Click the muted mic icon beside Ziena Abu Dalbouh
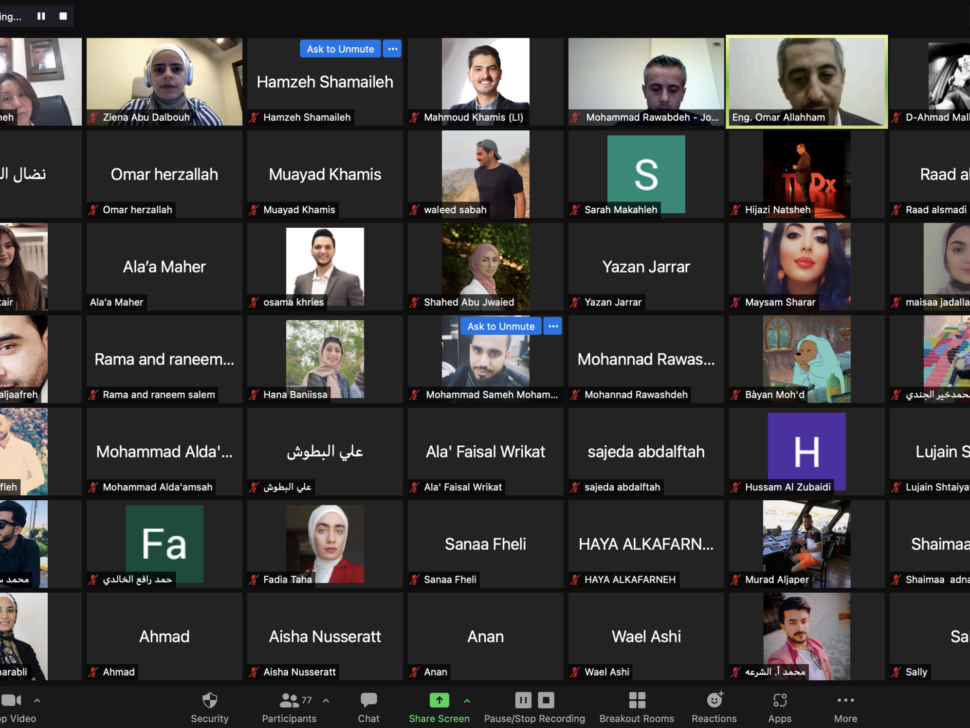This screenshot has height=728, width=970. click(94, 117)
